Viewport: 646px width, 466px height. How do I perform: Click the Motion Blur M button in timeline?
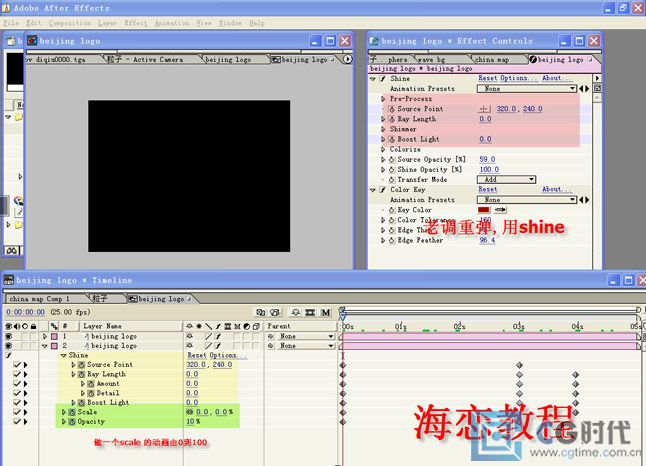coord(325,312)
